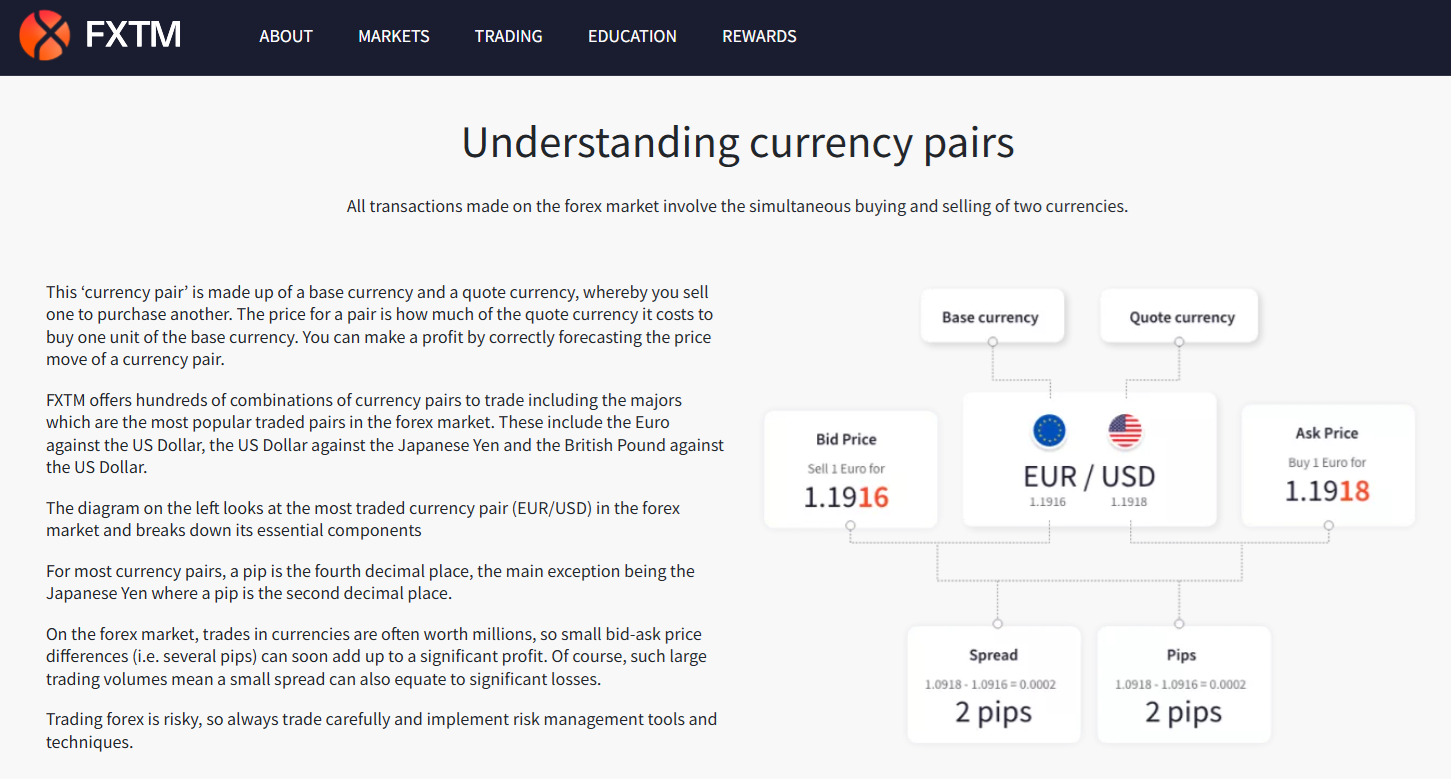Click the FXTM orange logo icon

[44, 35]
